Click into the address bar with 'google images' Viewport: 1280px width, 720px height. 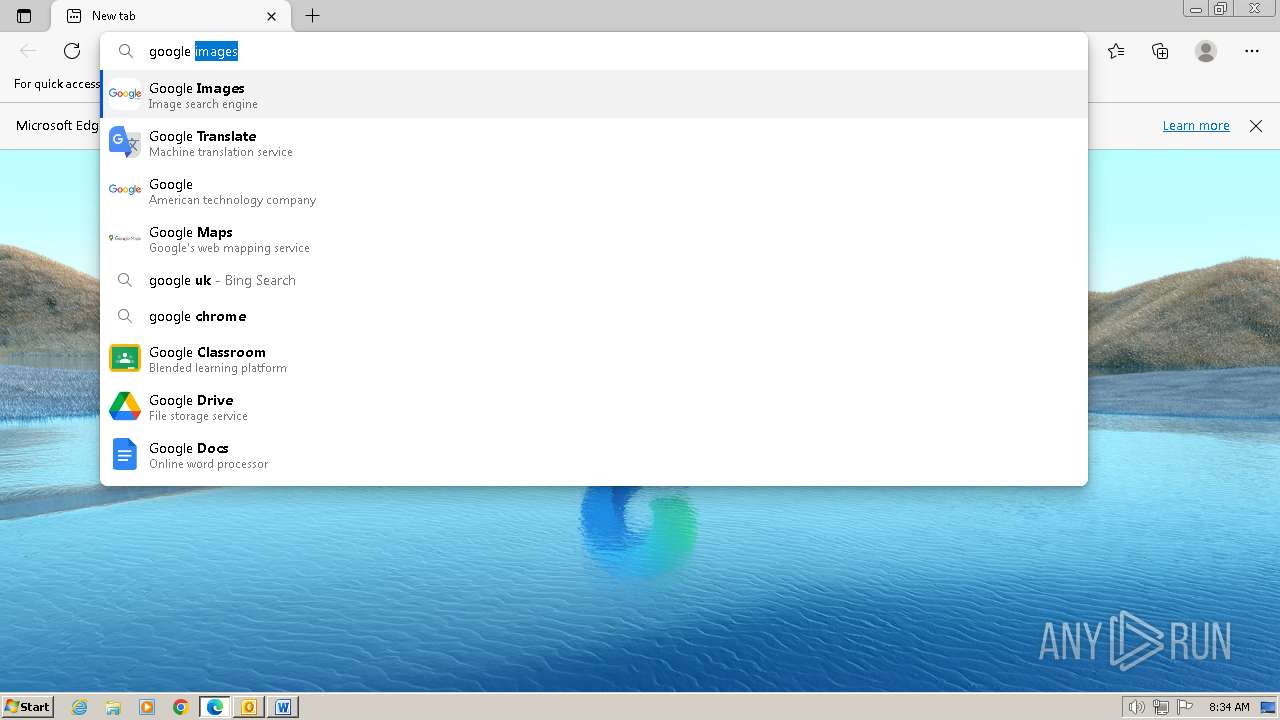tap(594, 51)
